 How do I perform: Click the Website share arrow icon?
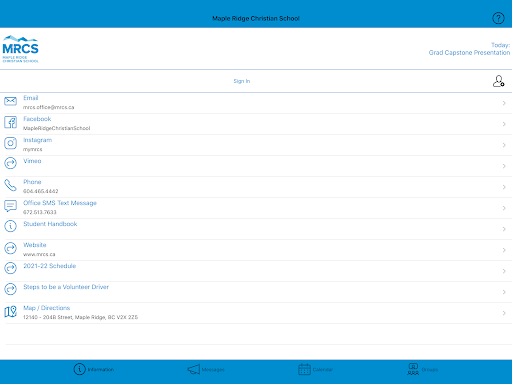pyautogui.click(x=10, y=248)
